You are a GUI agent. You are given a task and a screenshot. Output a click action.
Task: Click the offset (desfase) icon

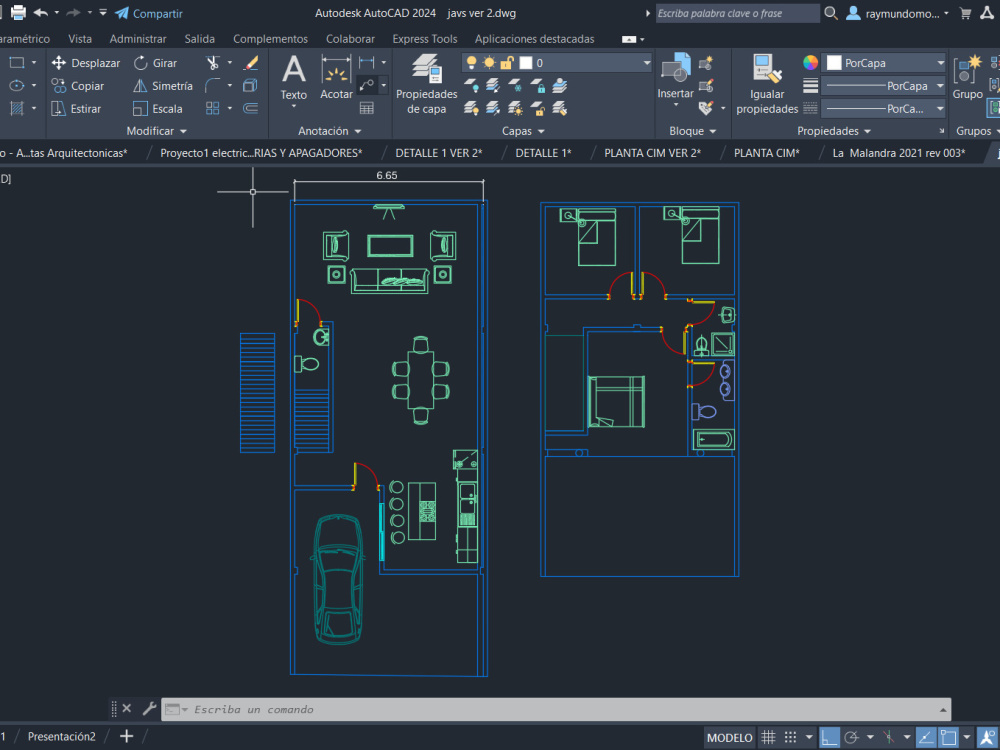pyautogui.click(x=251, y=108)
